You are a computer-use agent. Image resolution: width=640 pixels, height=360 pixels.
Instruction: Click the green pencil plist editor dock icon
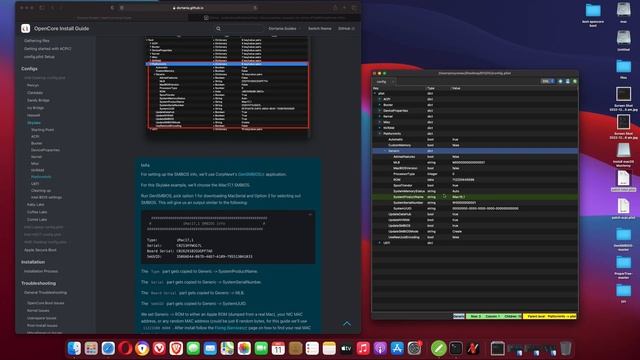click(439, 348)
